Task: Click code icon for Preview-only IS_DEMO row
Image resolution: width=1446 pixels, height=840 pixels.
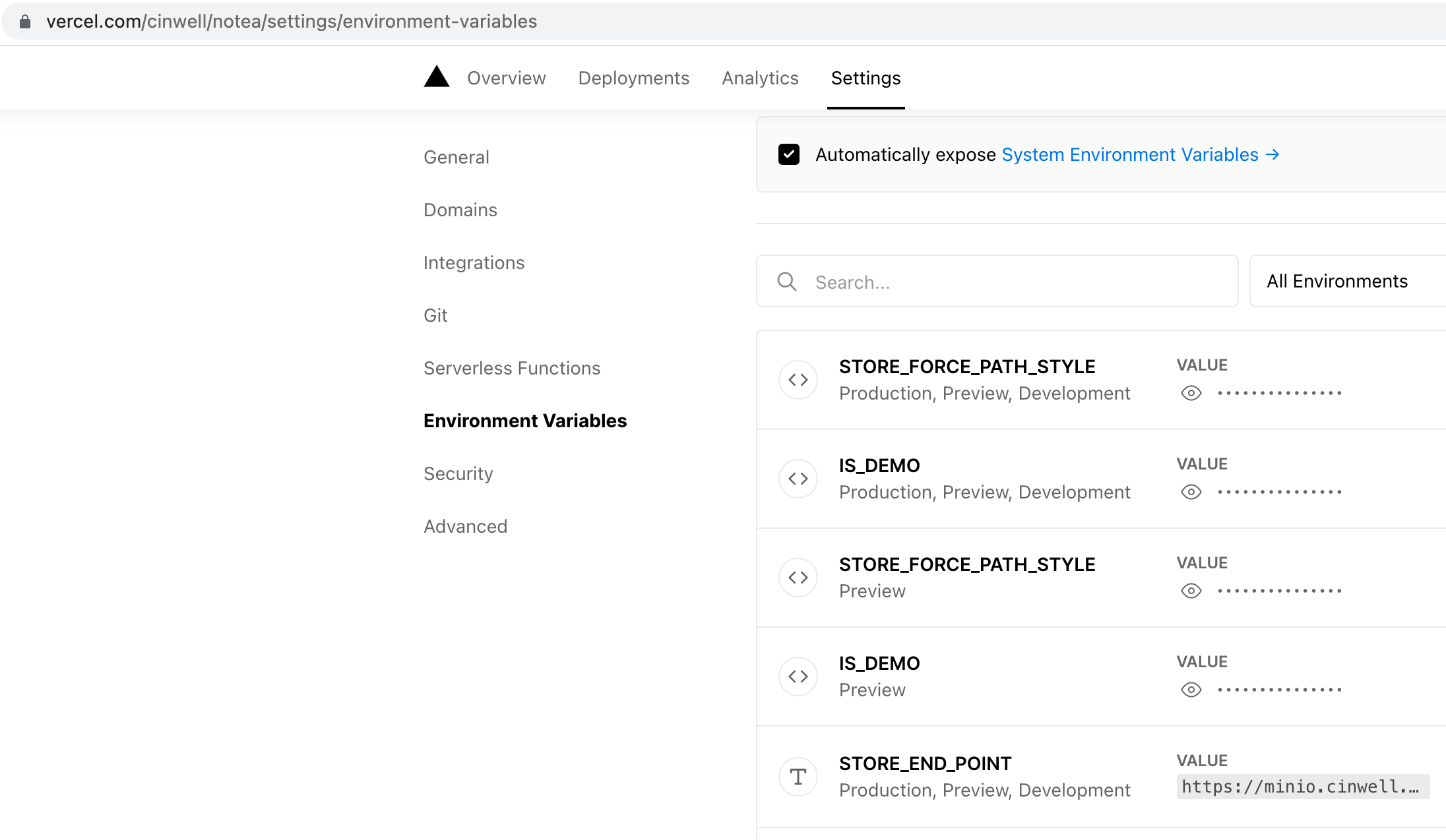Action: [798, 676]
